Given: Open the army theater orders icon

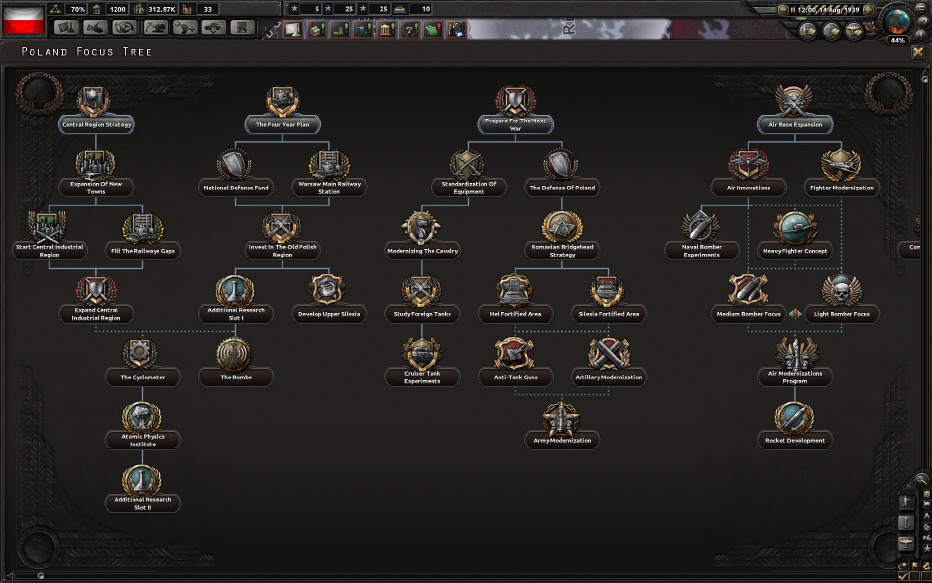Looking at the screenshot, I should click(x=807, y=30).
